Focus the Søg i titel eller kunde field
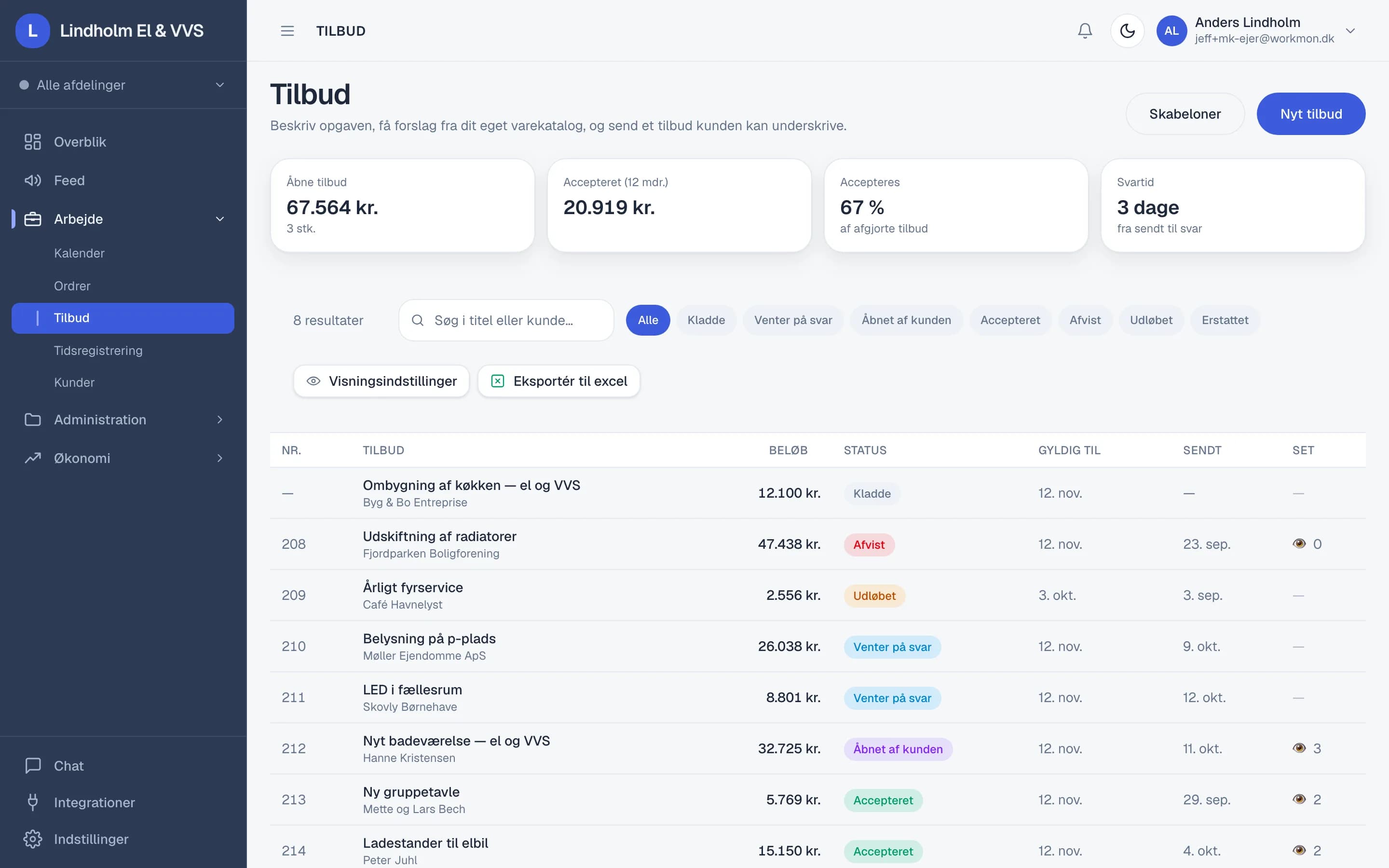This screenshot has height=868, width=1389. pyautogui.click(x=506, y=320)
